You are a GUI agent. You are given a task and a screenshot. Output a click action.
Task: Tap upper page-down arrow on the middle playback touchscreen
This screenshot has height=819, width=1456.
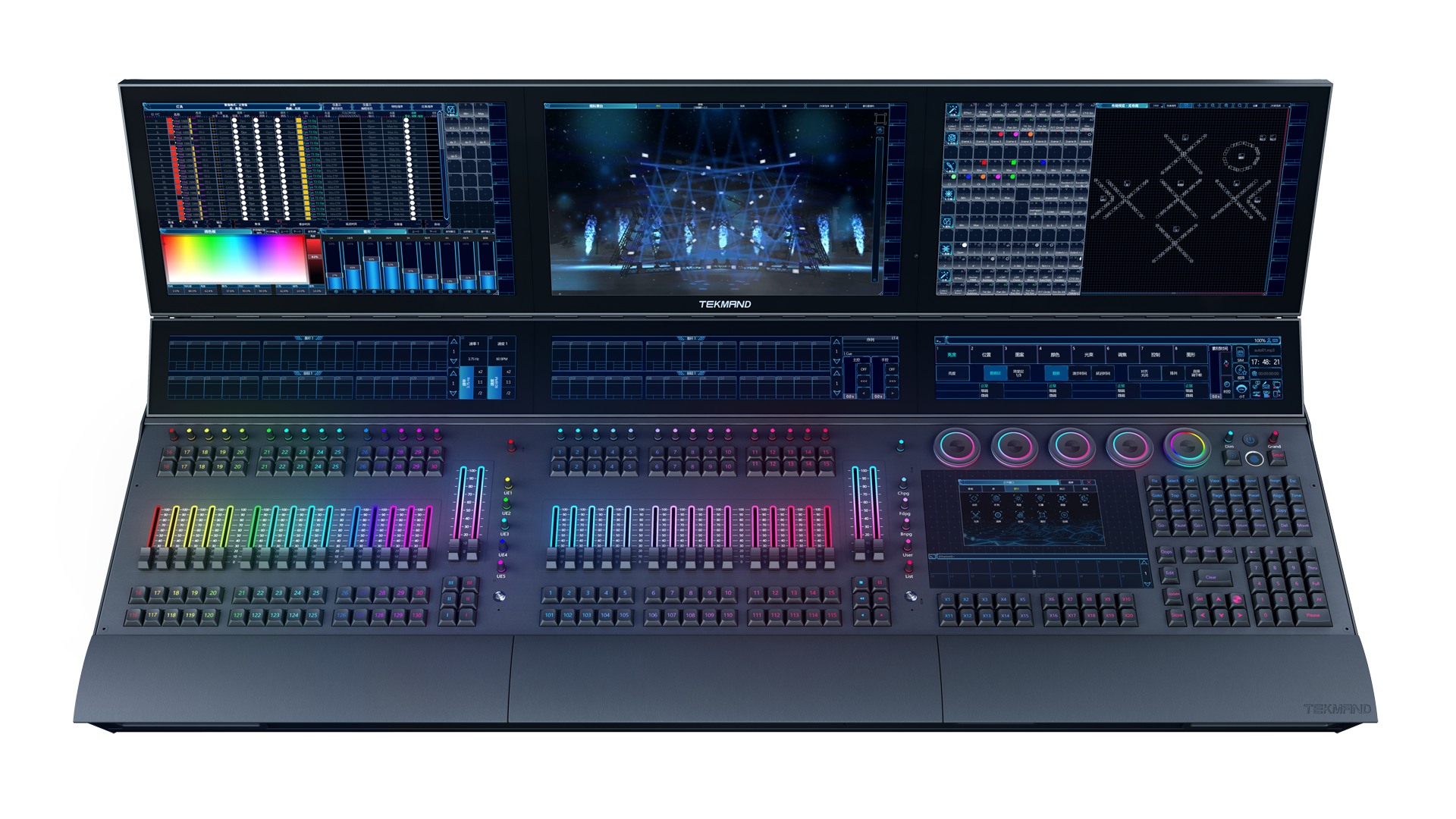point(836,361)
